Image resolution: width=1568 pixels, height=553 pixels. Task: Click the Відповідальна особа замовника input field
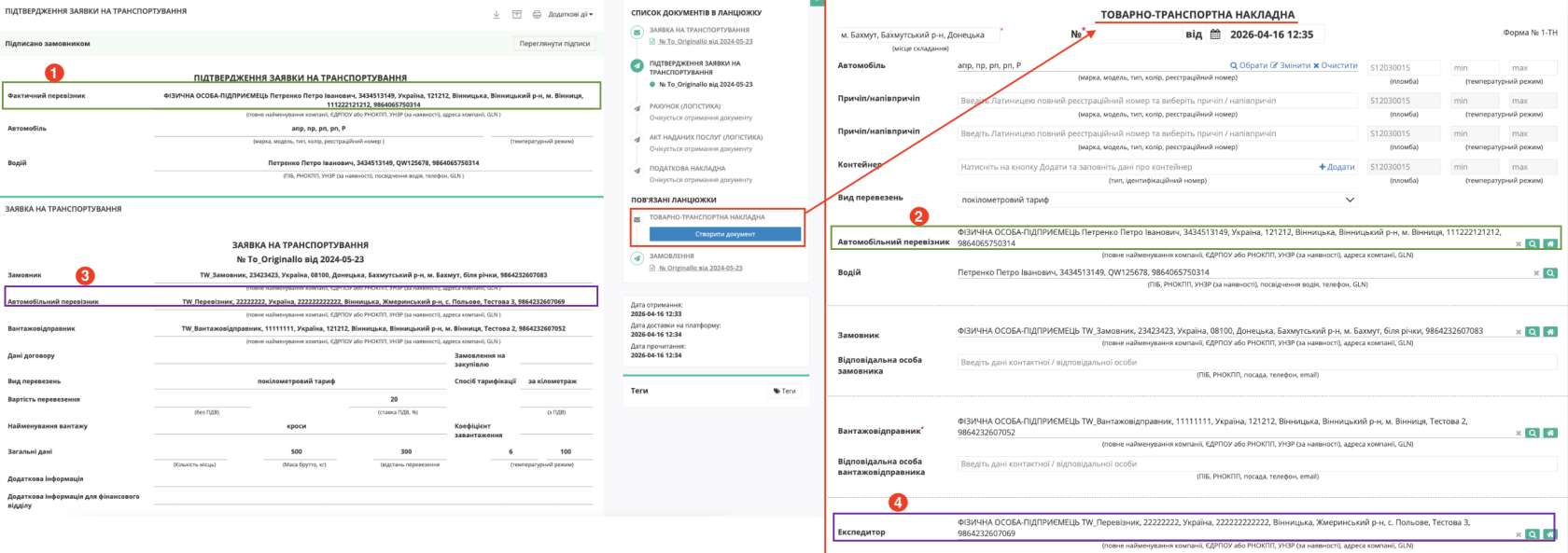click(x=1257, y=362)
